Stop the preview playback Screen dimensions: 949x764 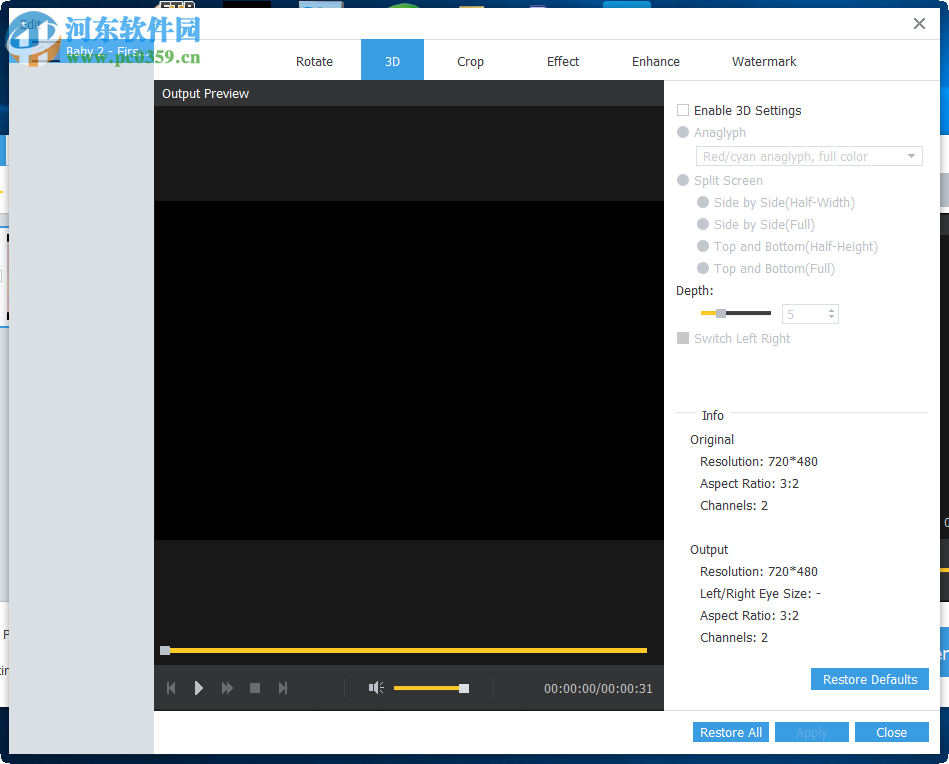pos(255,688)
